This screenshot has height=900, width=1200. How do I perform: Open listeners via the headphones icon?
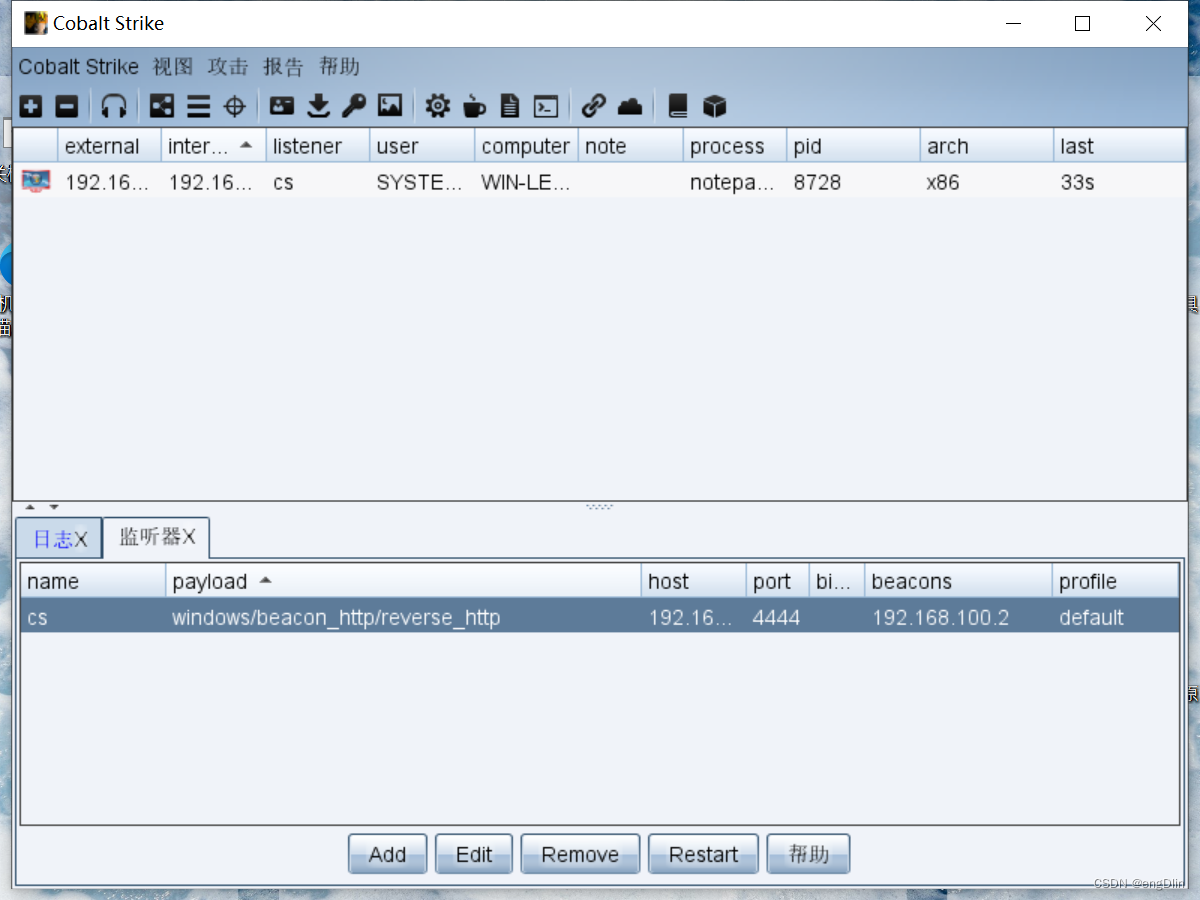coord(114,105)
